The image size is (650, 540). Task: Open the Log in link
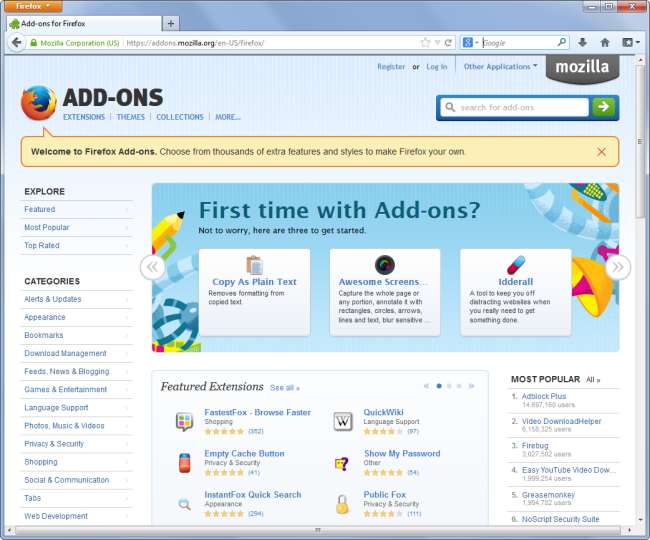click(437, 66)
